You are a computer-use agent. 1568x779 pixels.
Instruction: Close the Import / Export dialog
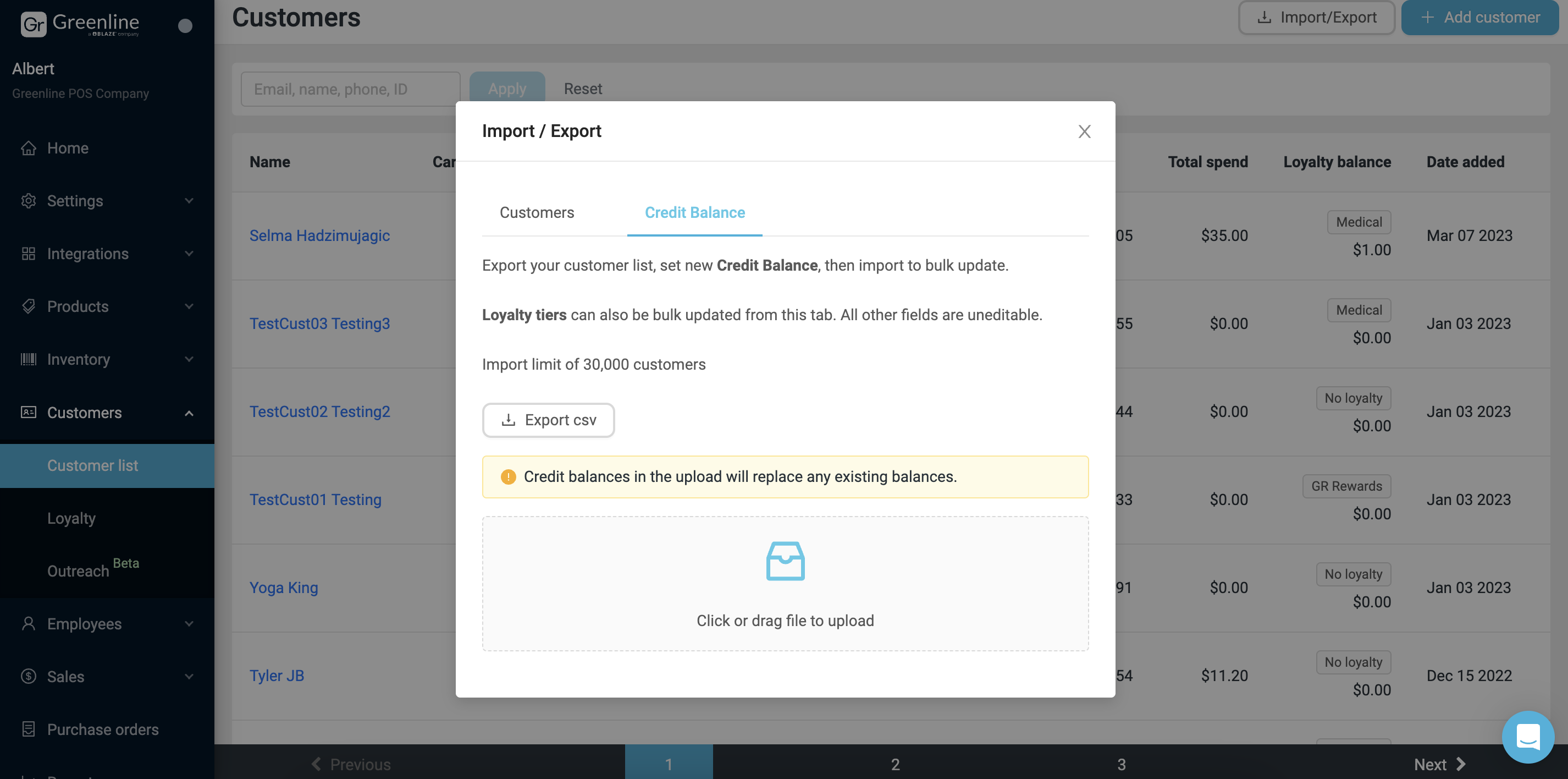1084,131
